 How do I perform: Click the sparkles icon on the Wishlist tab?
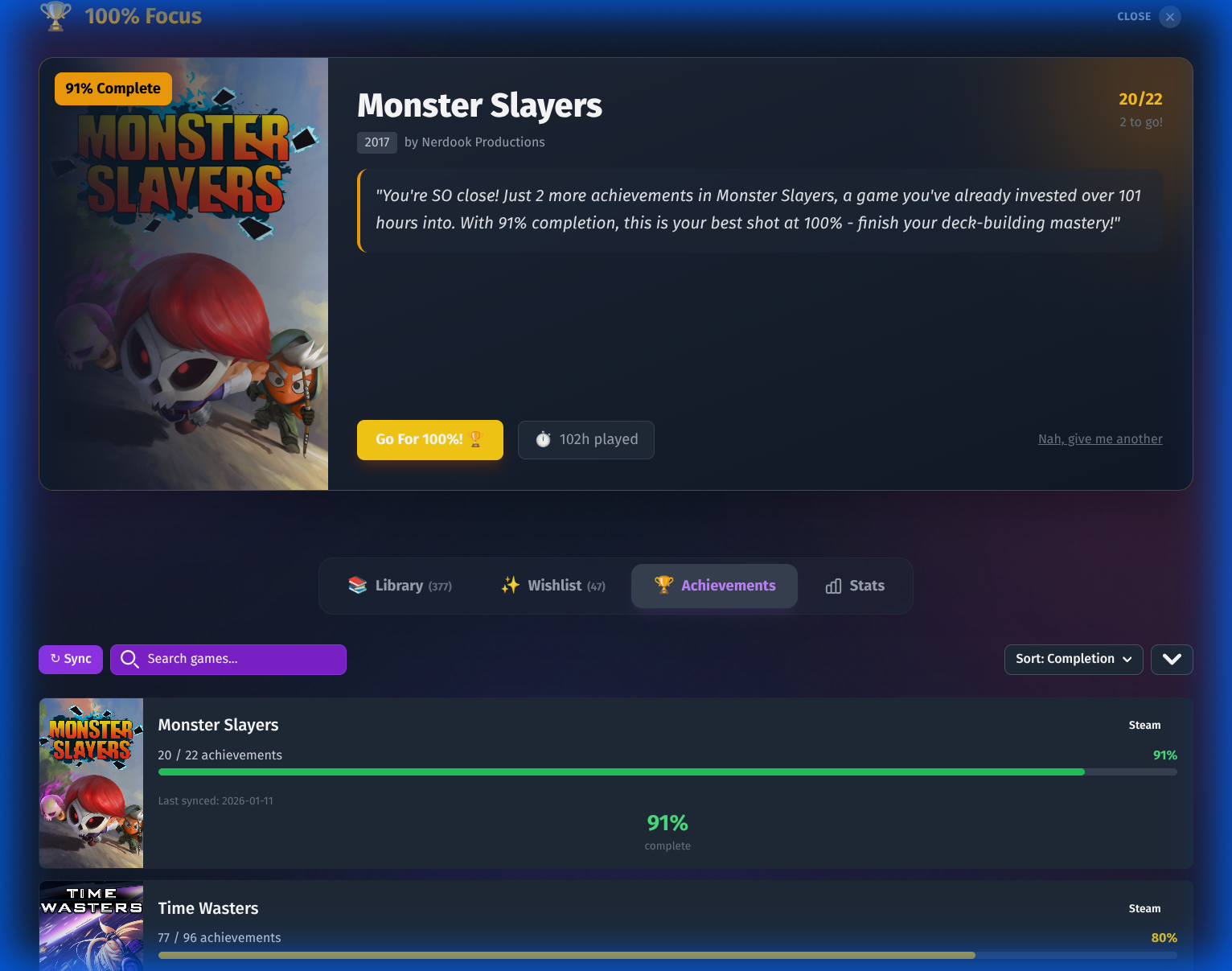coord(511,586)
